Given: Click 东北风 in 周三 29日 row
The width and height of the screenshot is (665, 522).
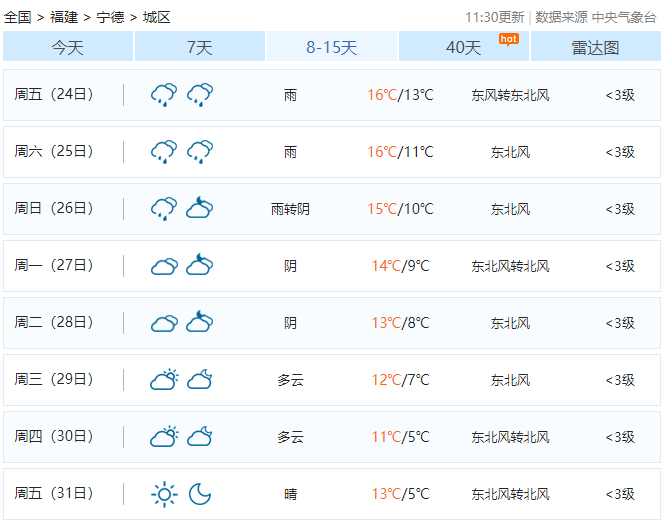Looking at the screenshot, I should coord(510,380).
